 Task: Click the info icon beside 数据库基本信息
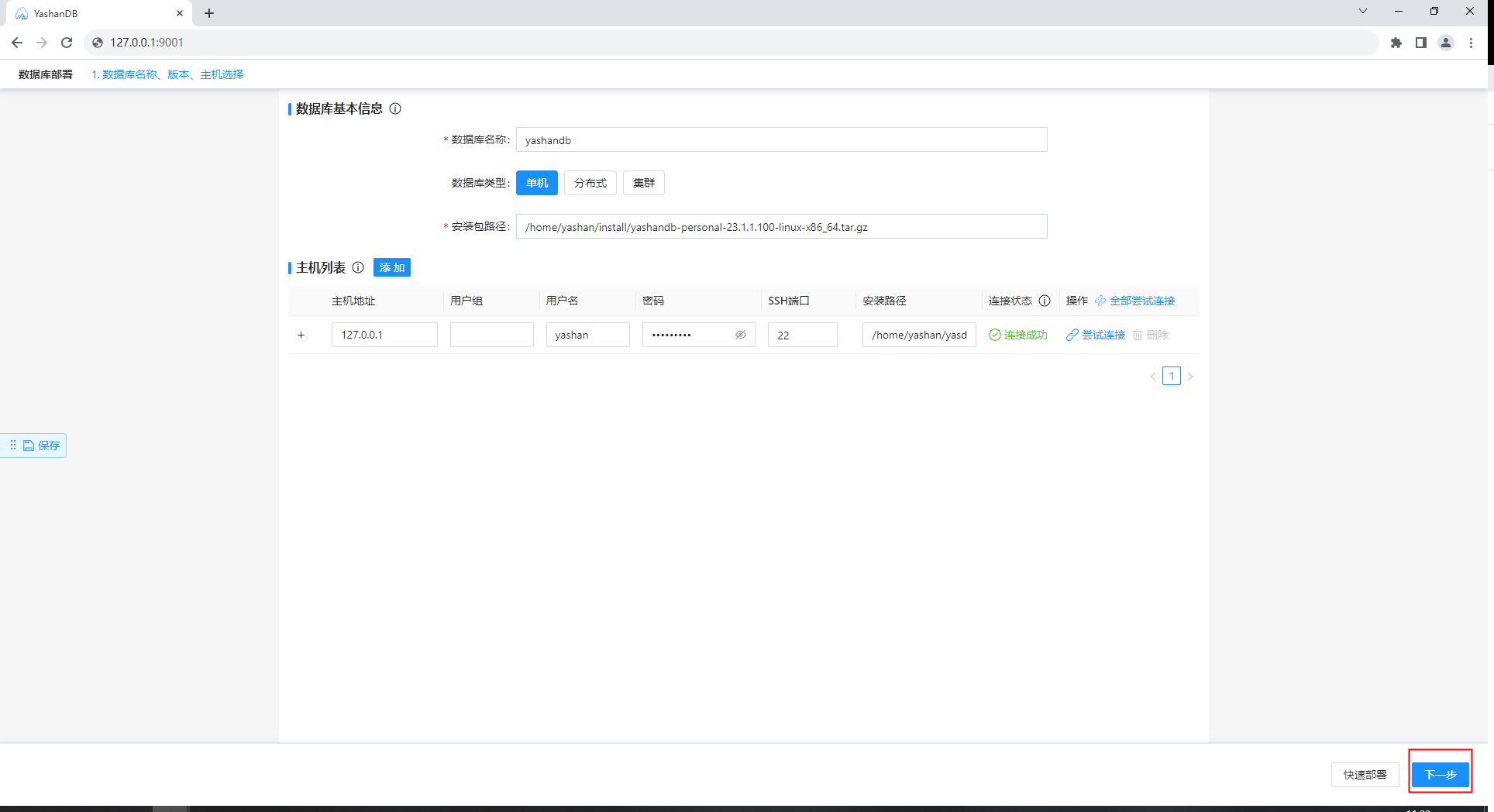click(395, 108)
